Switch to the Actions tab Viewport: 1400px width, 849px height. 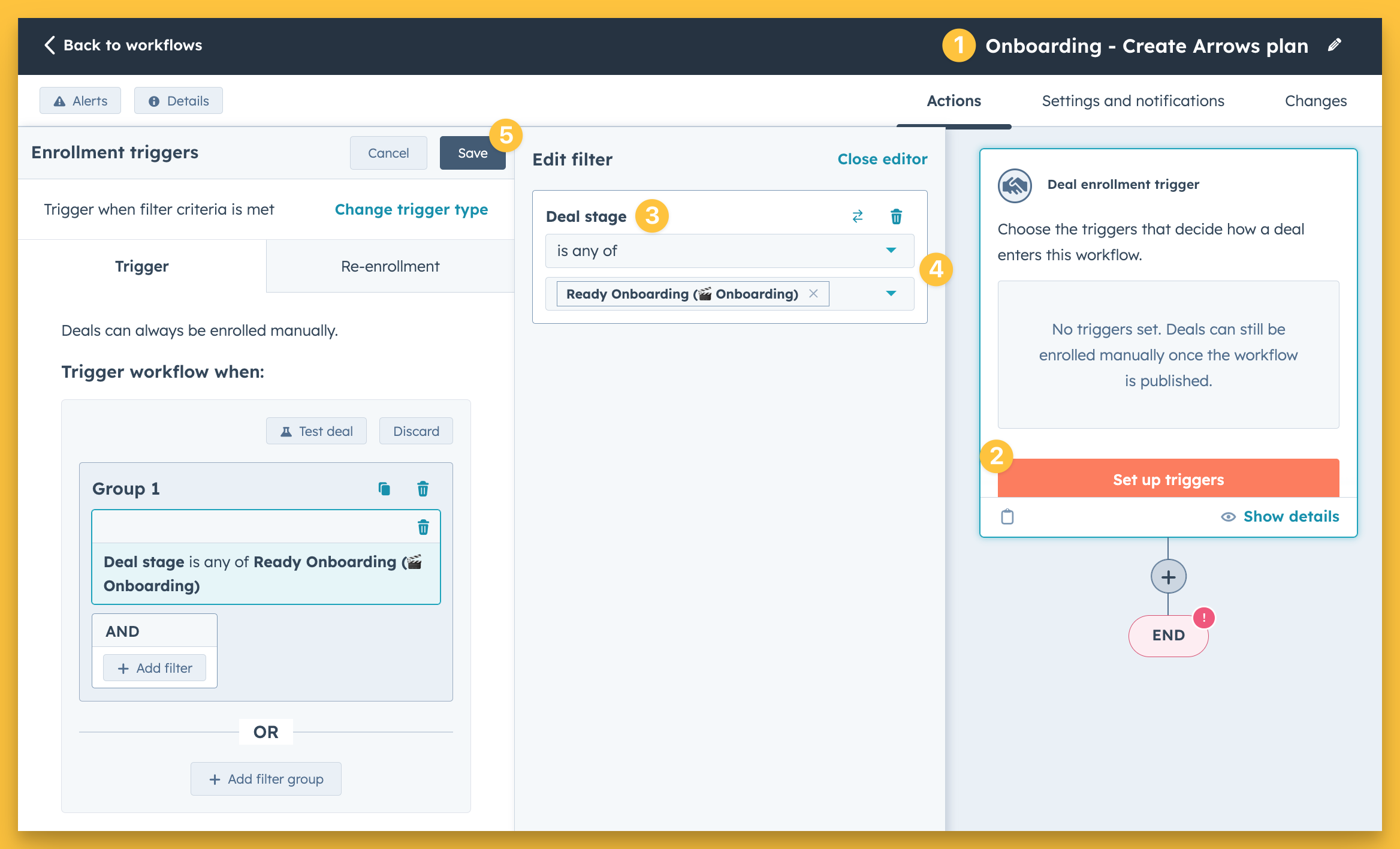tap(954, 101)
